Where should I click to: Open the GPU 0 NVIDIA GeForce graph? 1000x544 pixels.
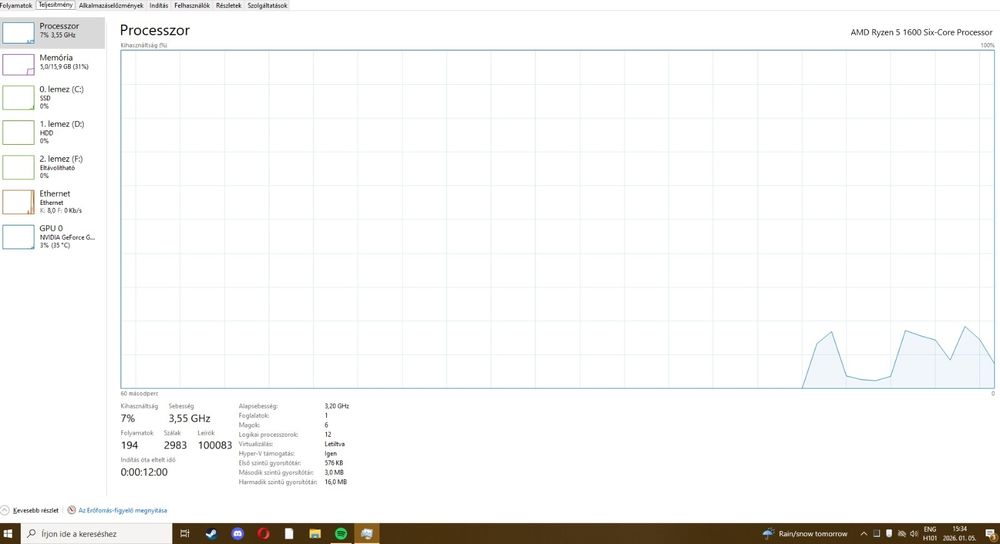(52, 237)
